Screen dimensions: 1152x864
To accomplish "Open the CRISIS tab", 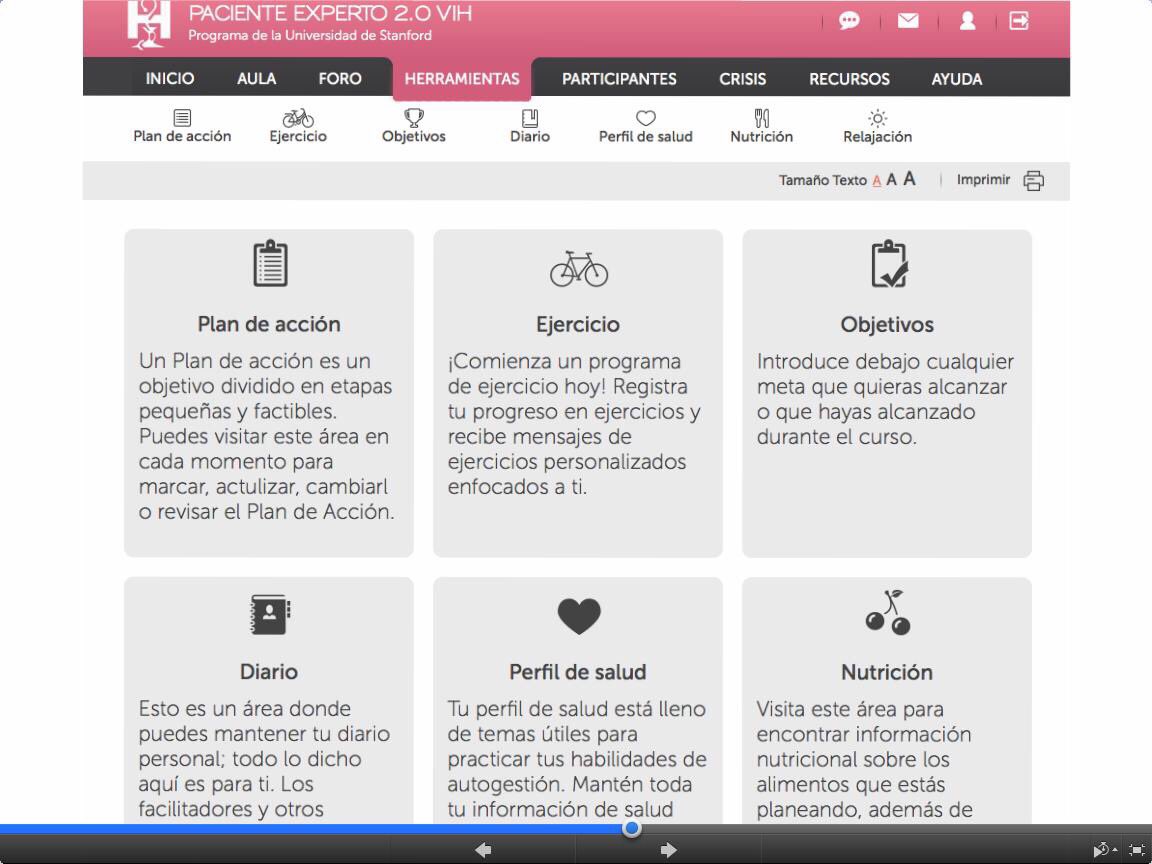I will coord(743,79).
